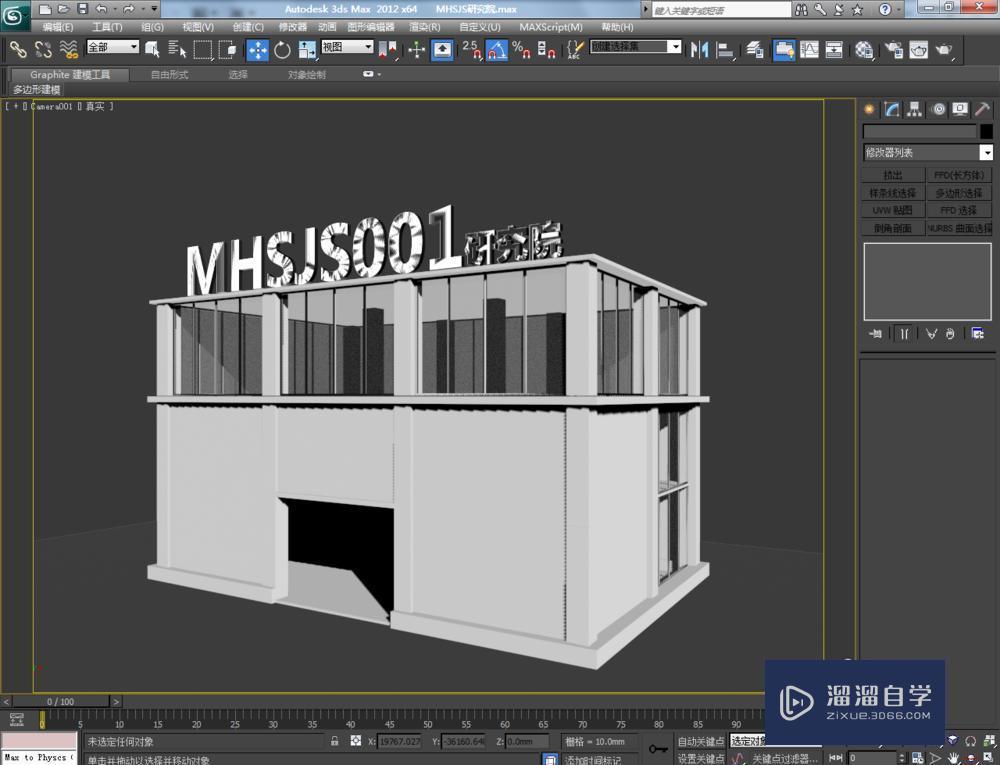Activate the Rotate tool
This screenshot has height=765, width=1000.
pos(282,50)
